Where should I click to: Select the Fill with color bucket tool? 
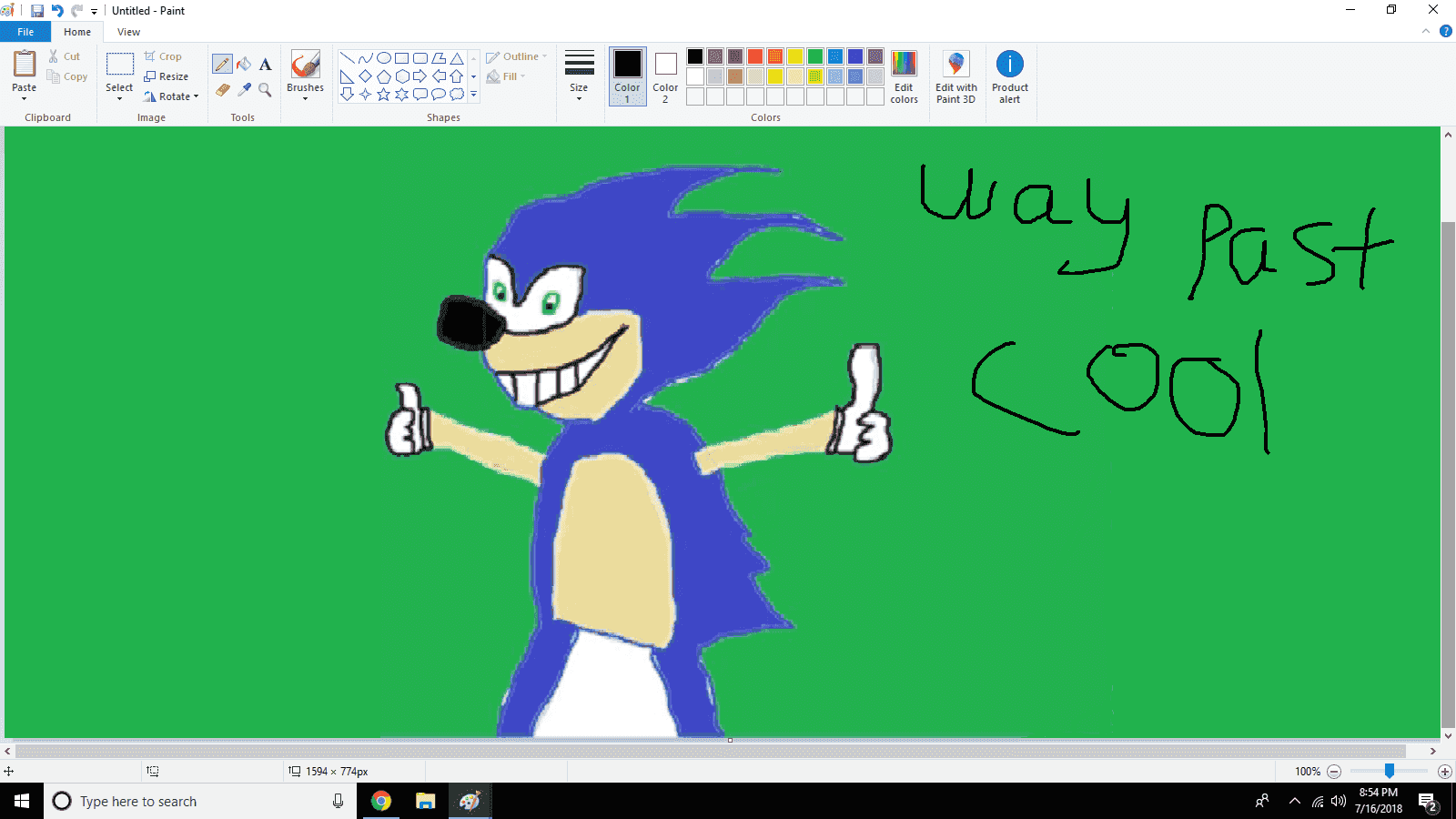click(x=244, y=64)
